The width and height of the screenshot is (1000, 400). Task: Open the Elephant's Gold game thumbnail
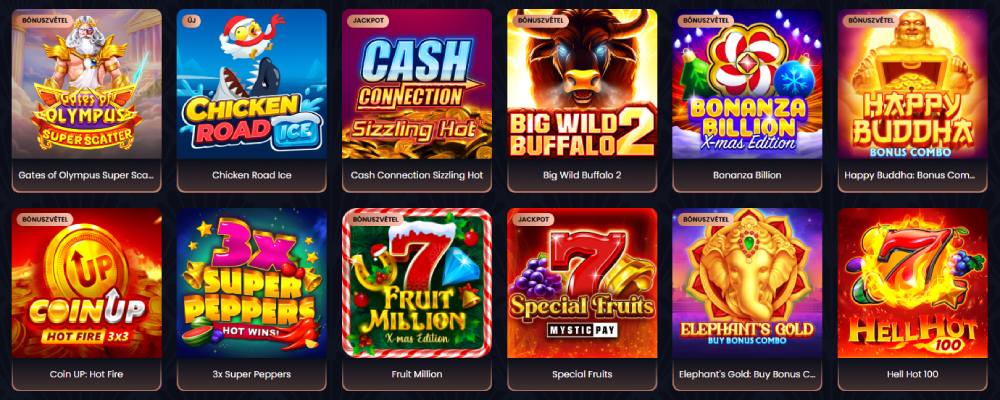(747, 283)
